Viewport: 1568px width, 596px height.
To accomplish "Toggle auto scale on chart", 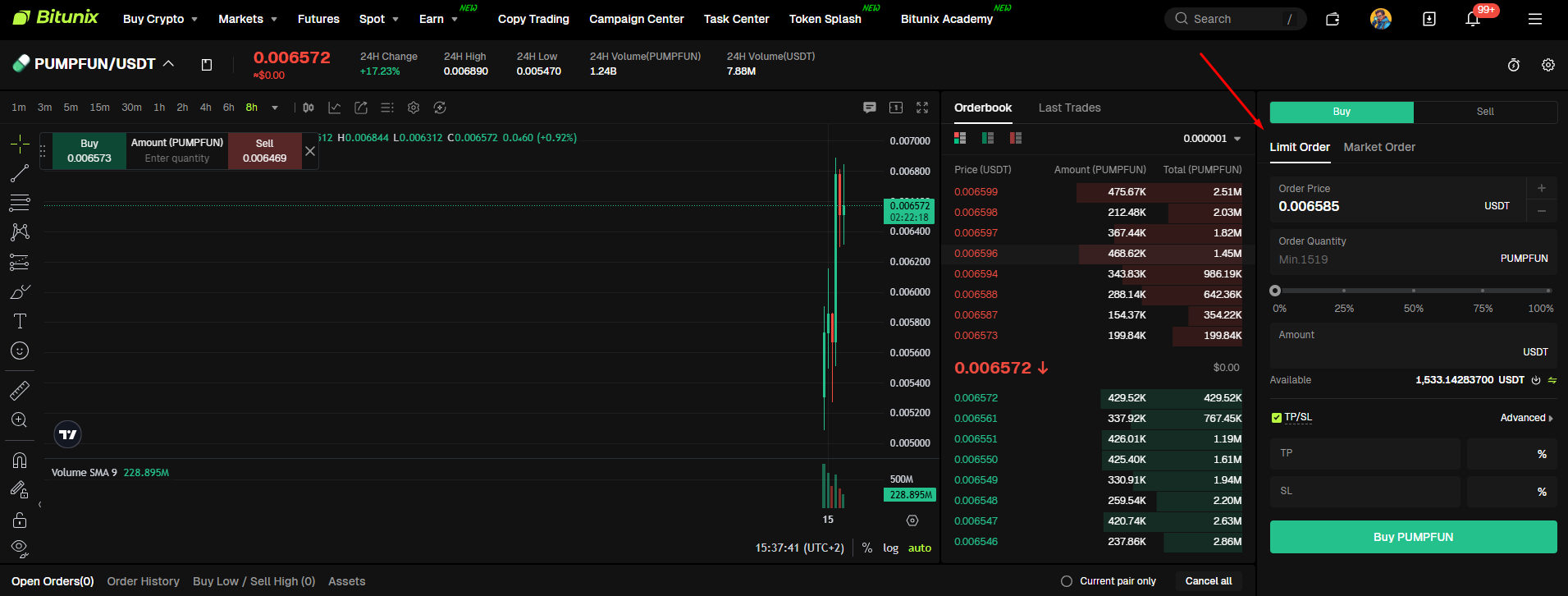I will 920,548.
